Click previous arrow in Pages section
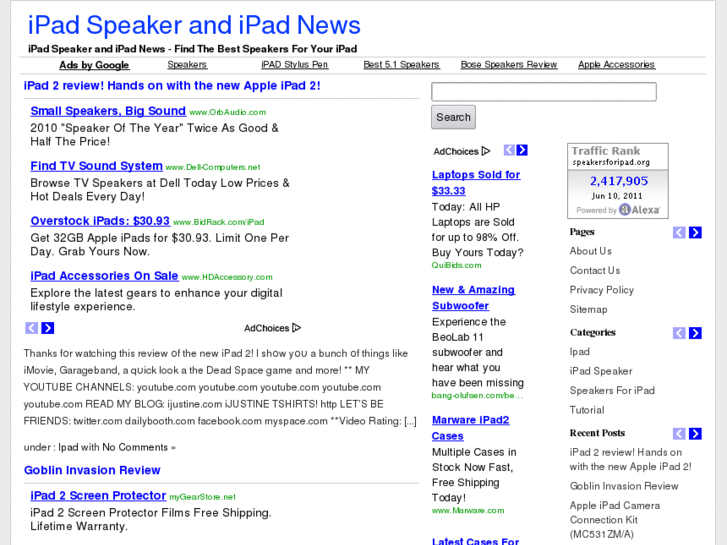Viewport: 727px width, 545px height. 679,232
